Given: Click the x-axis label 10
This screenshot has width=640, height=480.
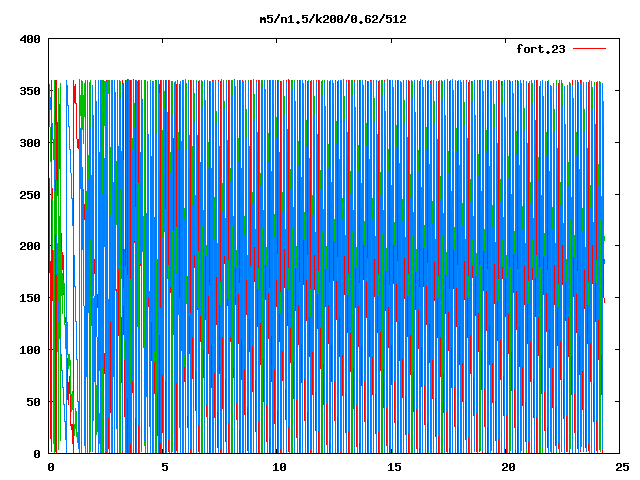Looking at the screenshot, I should (279, 467).
